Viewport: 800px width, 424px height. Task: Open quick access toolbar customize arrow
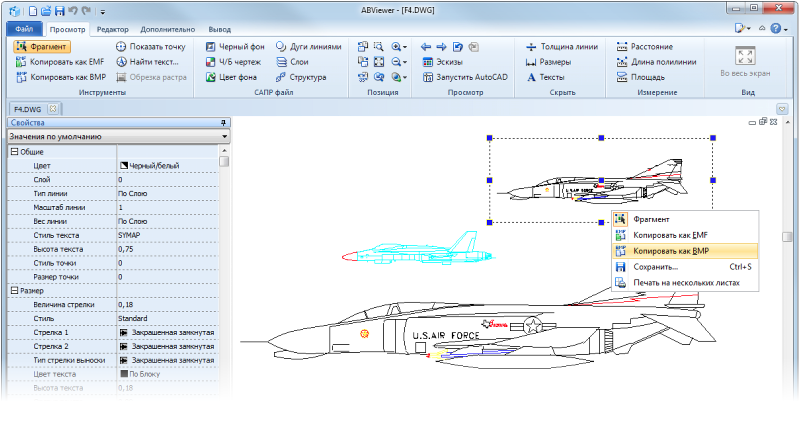tap(102, 11)
